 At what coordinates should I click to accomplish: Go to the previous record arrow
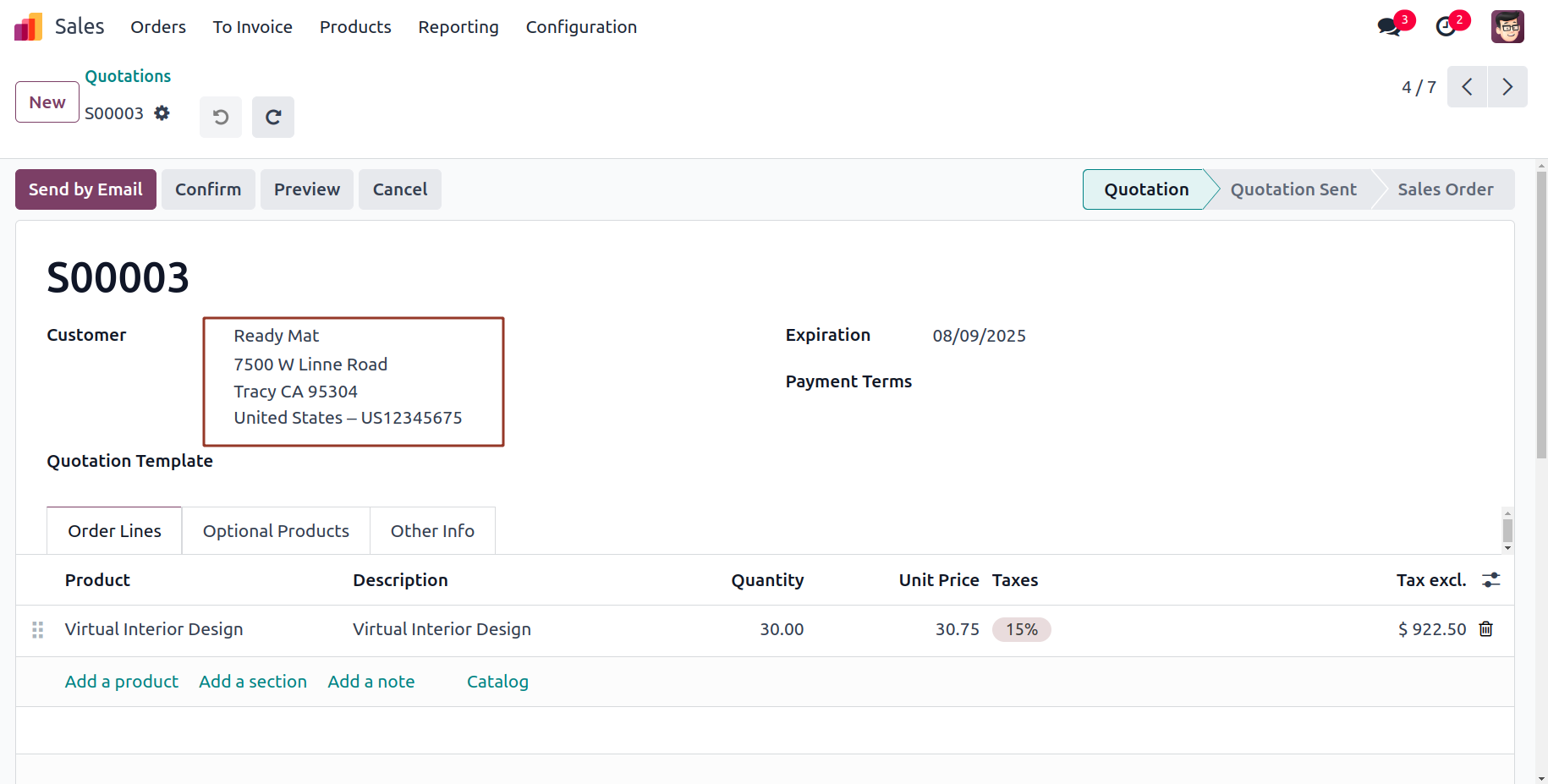point(1467,87)
